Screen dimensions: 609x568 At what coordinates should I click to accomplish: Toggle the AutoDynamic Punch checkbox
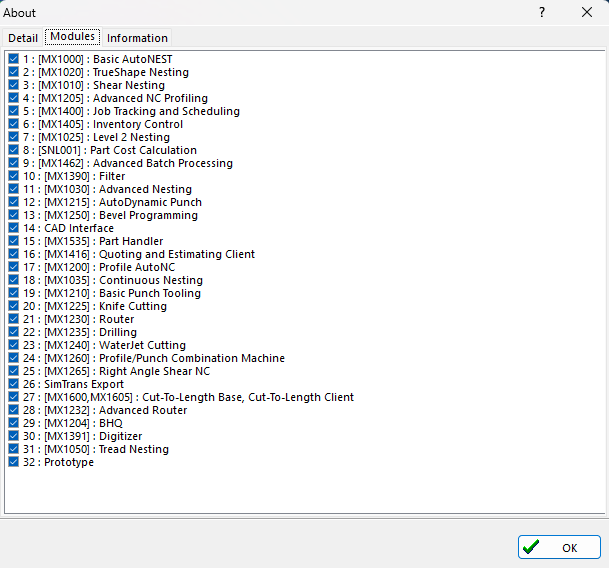click(x=13, y=202)
